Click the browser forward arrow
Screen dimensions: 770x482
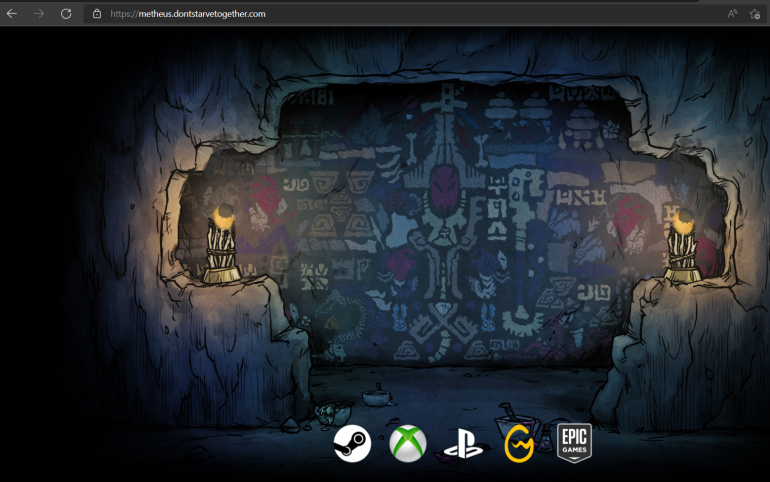39,14
